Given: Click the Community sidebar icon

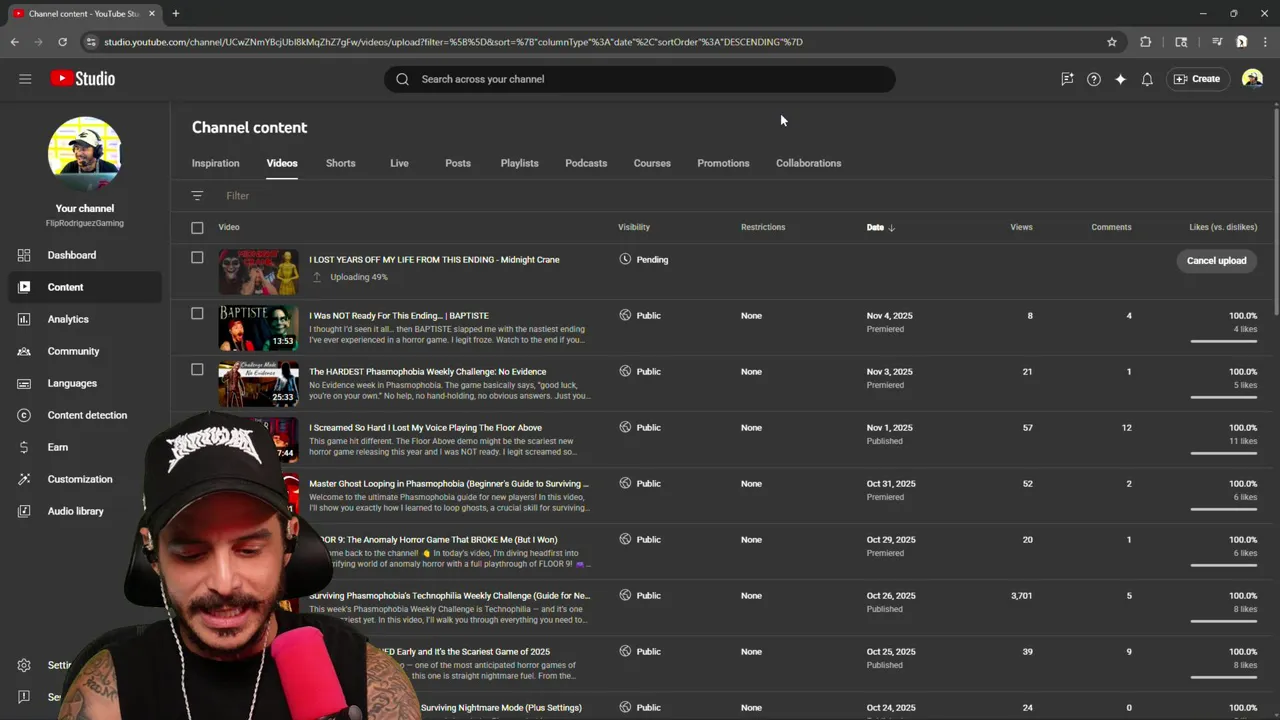Looking at the screenshot, I should pyautogui.click(x=24, y=351).
